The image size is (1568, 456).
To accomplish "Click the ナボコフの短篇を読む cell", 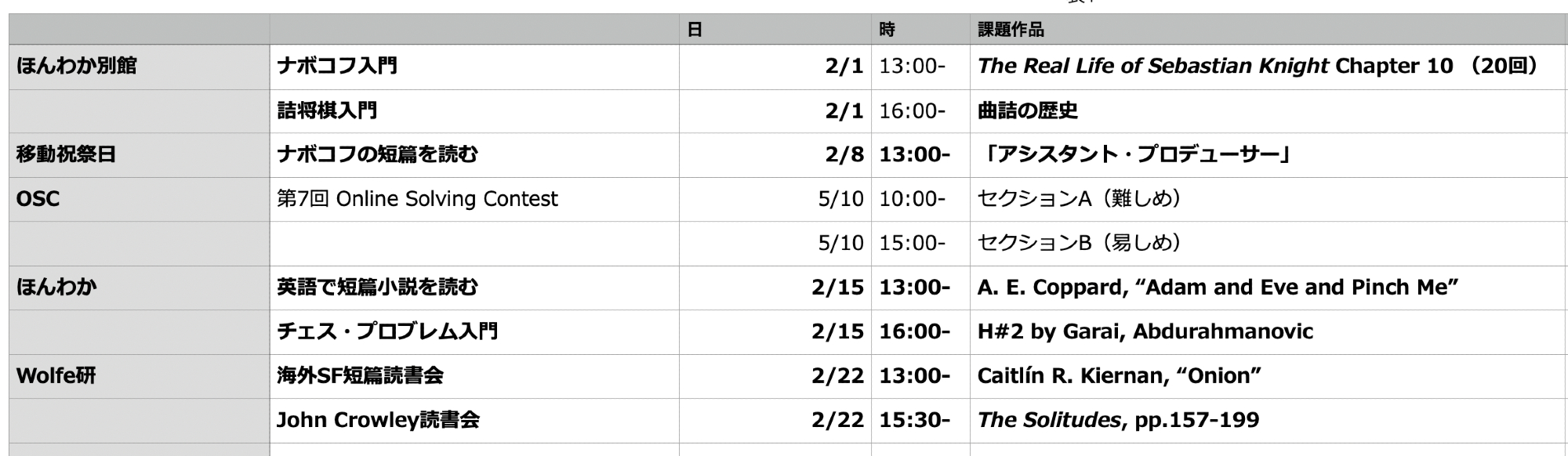I will click(474, 154).
